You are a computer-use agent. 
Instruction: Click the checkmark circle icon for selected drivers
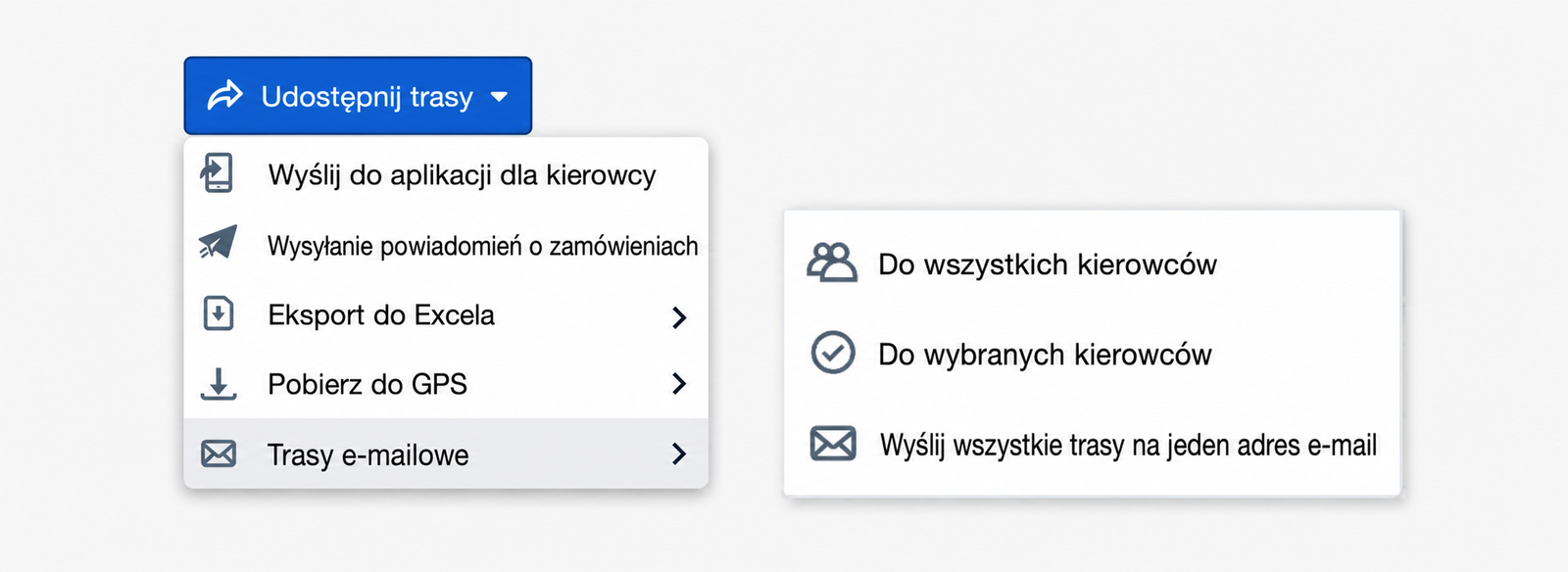tap(833, 353)
